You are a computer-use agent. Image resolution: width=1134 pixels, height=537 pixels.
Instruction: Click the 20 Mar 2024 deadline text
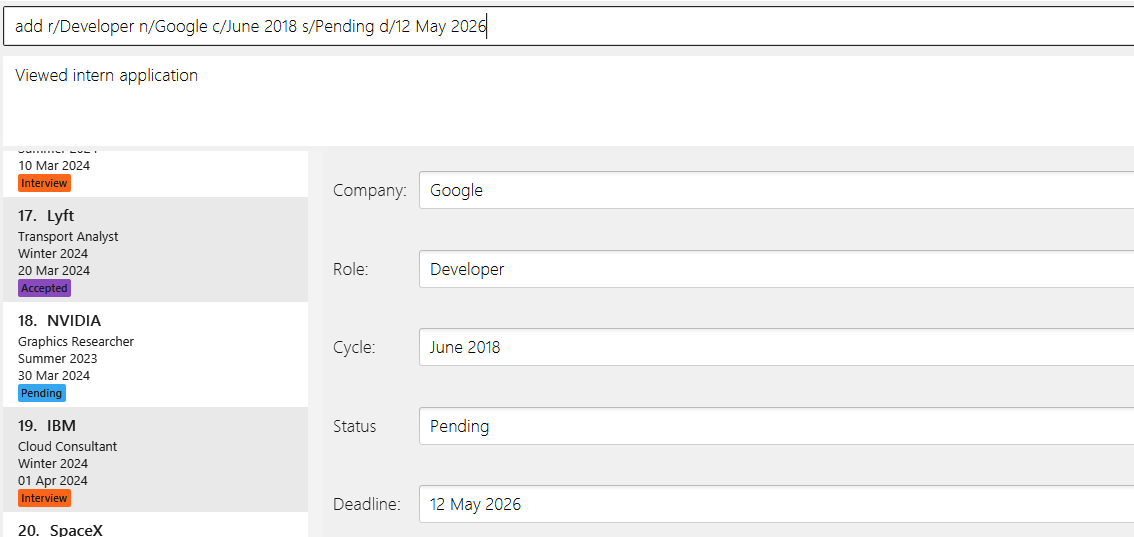pos(54,270)
